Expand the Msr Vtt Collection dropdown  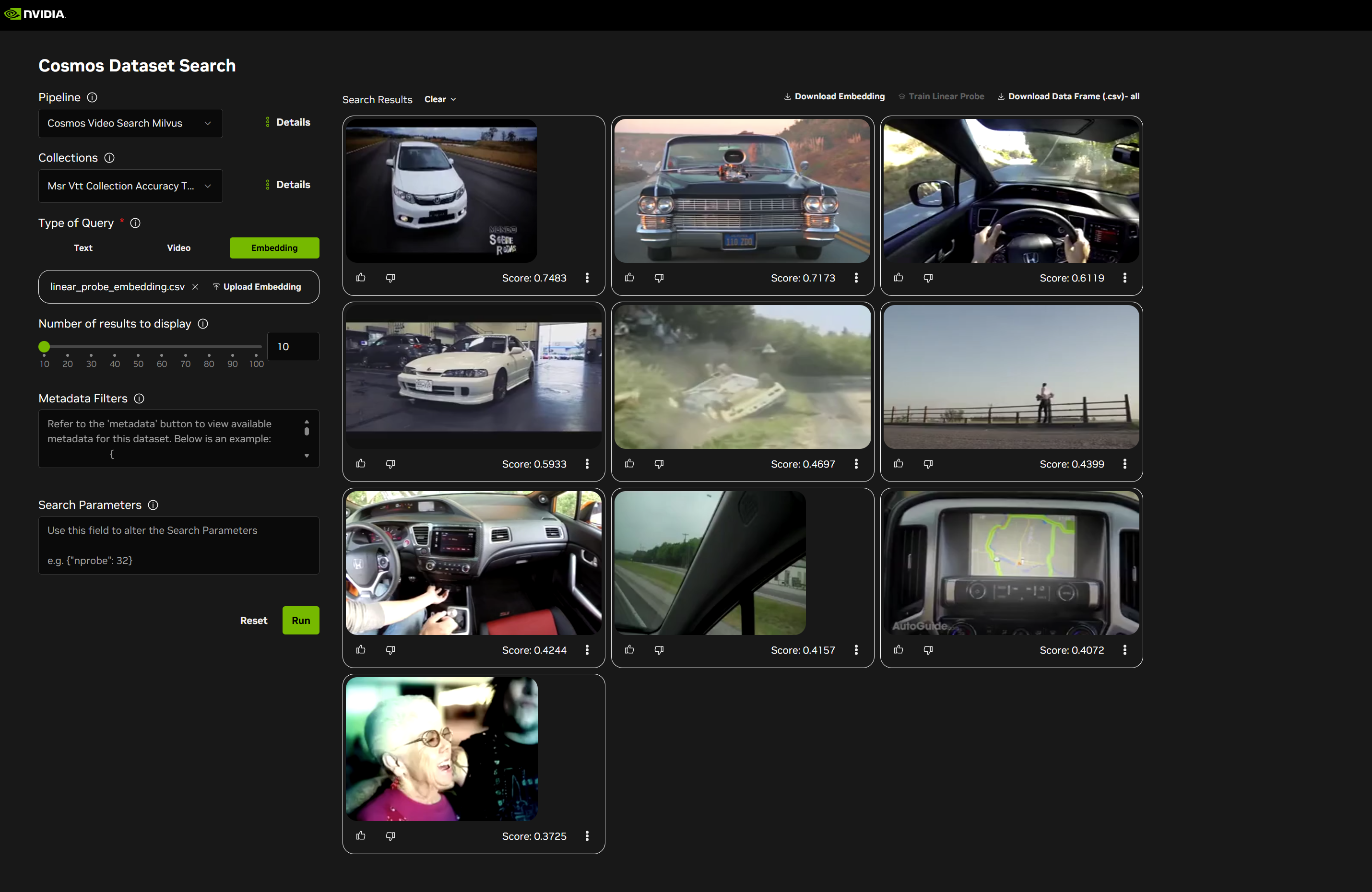point(130,186)
